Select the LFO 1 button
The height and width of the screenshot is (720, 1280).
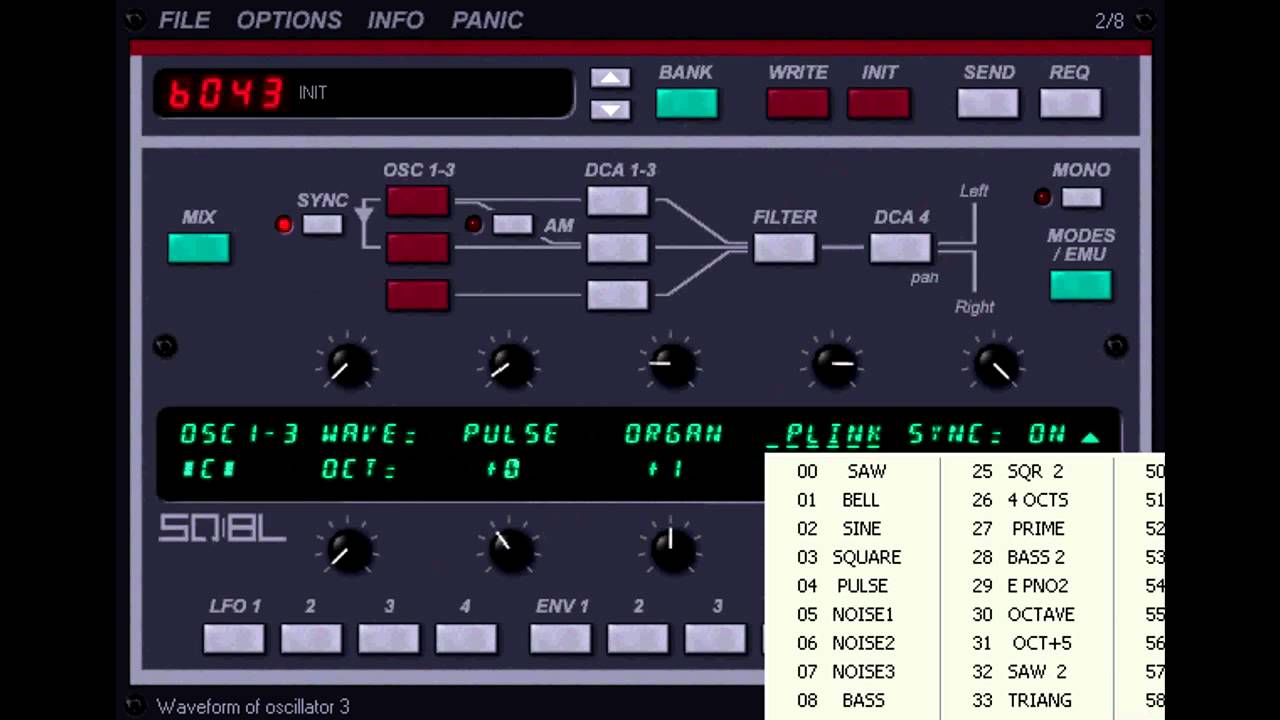234,639
